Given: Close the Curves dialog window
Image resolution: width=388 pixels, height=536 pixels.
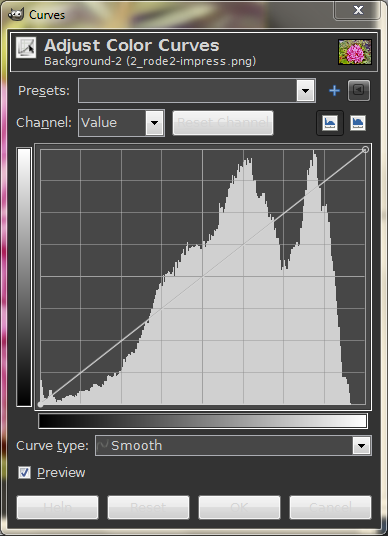Looking at the screenshot, I should tap(358, 10).
